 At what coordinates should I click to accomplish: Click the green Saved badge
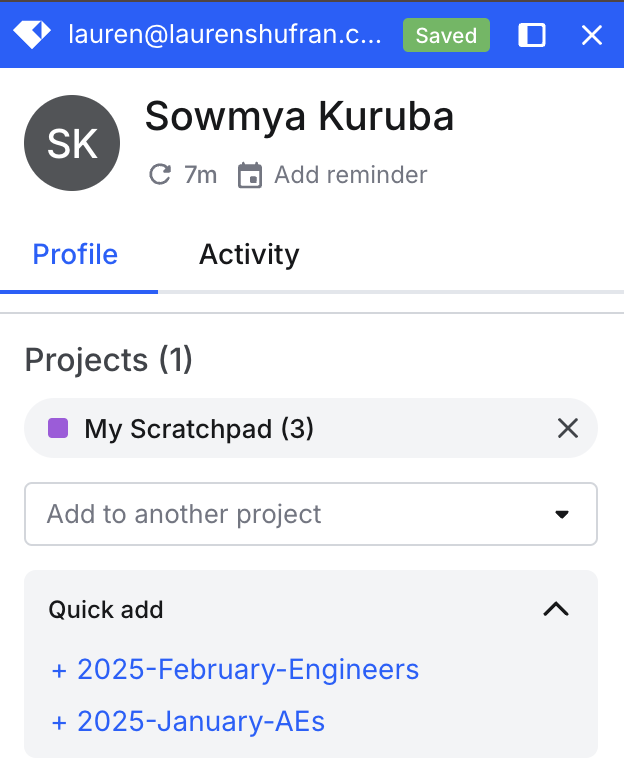tap(446, 35)
